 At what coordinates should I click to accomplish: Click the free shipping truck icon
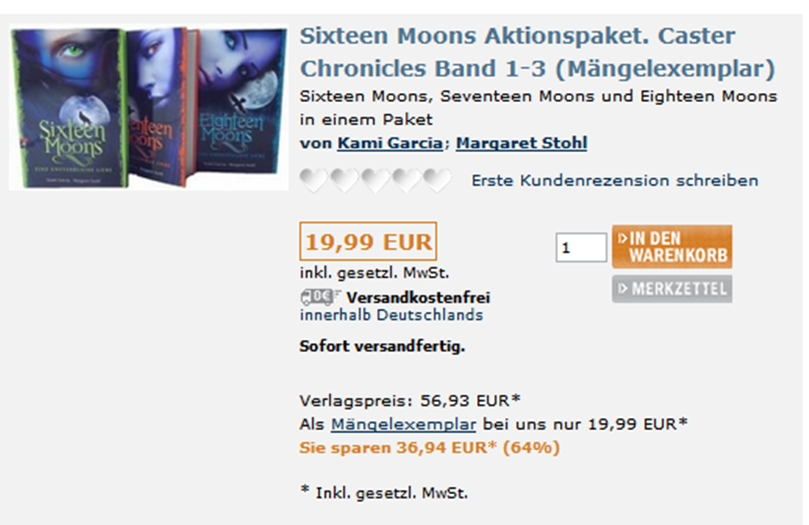(x=320, y=297)
